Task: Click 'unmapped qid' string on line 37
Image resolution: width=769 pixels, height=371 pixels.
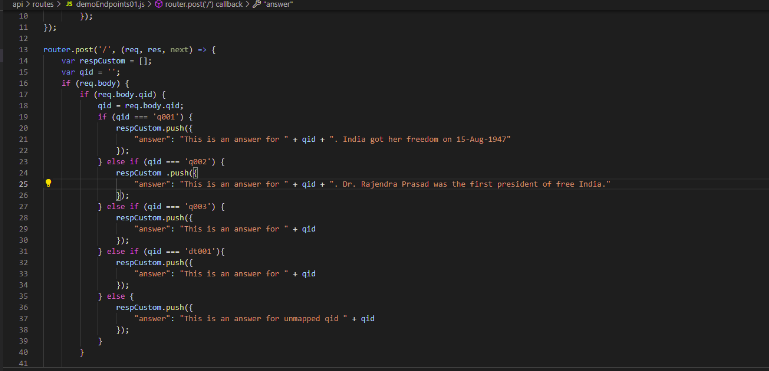Action: (x=311, y=318)
